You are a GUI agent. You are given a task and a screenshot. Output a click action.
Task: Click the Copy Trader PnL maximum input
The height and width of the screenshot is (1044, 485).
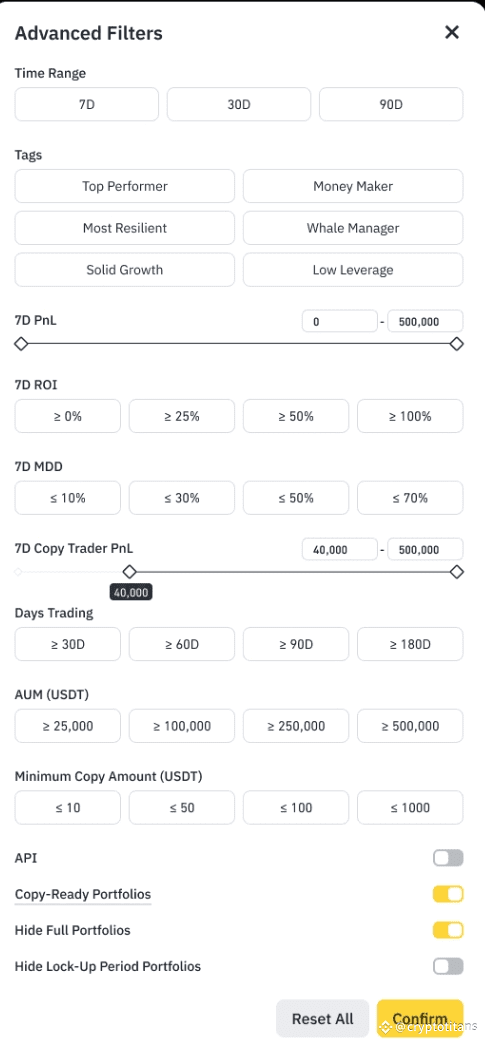pyautogui.click(x=425, y=549)
